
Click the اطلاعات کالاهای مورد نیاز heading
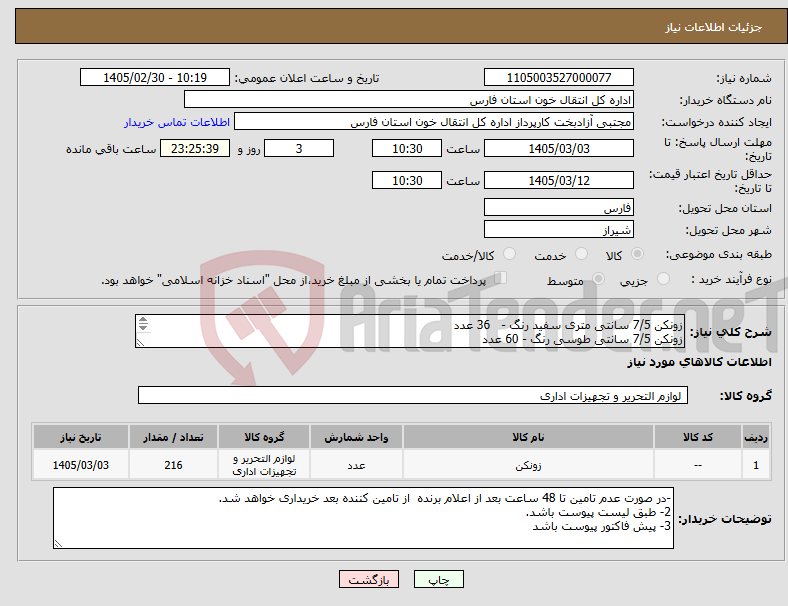coord(699,362)
